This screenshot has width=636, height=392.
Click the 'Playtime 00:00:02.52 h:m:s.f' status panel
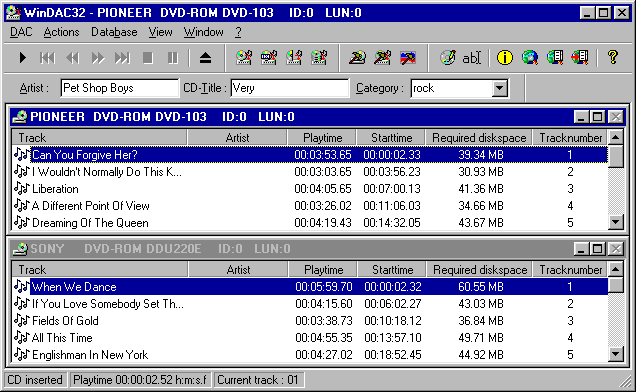tap(140, 380)
